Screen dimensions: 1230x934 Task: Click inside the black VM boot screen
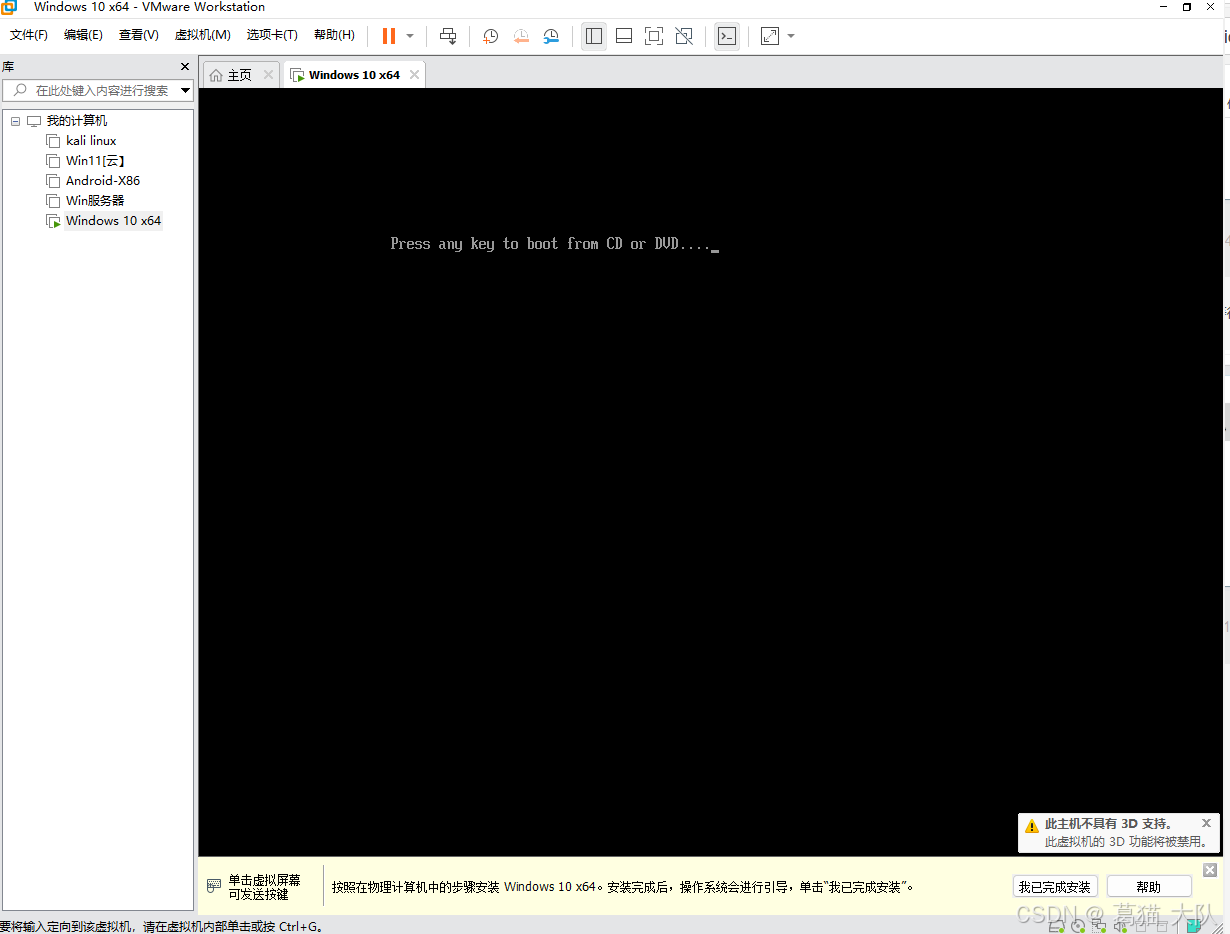click(712, 471)
